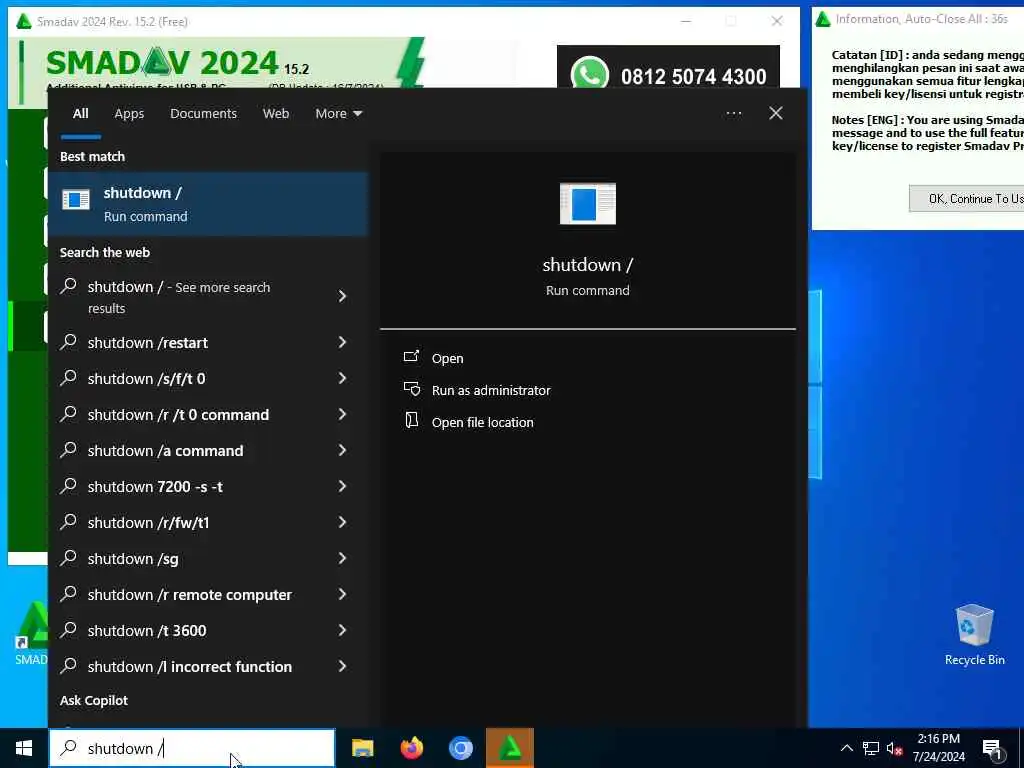Click the phone number 0812 5074 4300

694,77
